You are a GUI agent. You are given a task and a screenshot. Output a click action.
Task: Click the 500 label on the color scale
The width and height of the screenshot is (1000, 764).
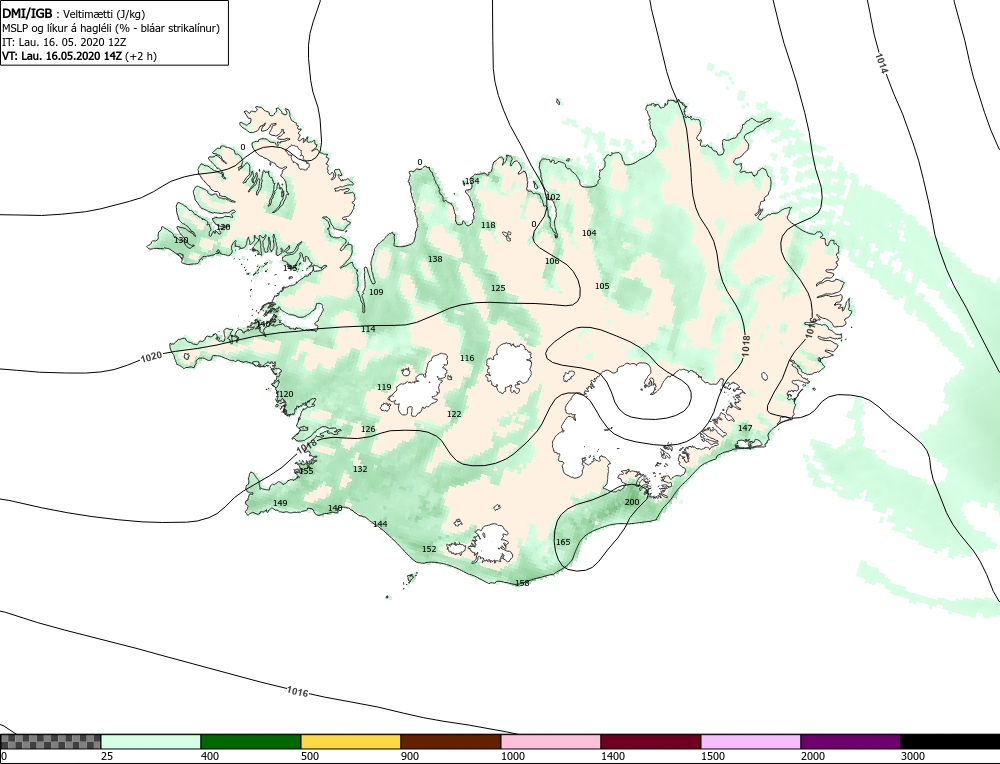(x=309, y=756)
